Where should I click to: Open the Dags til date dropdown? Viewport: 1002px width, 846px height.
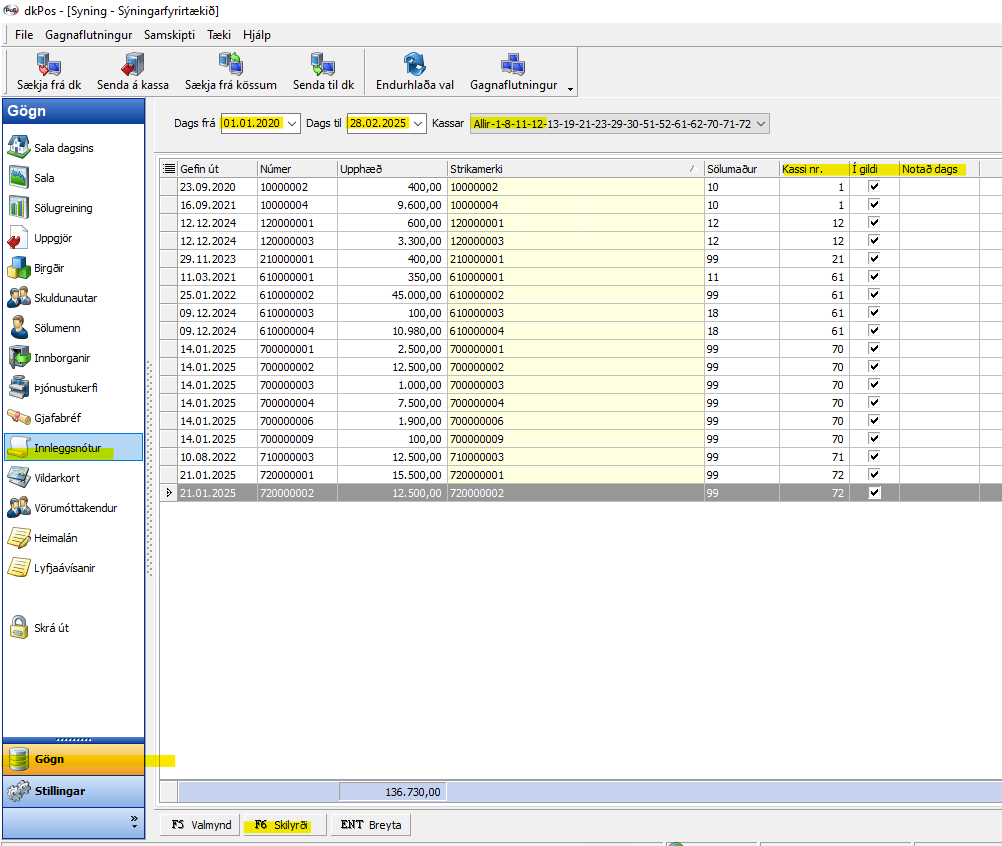coord(417,123)
